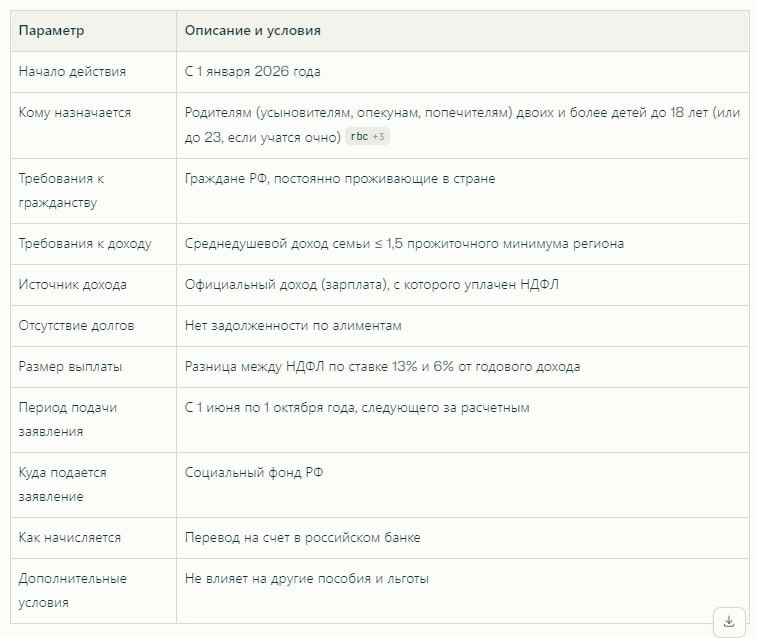
Task: Click the +3 additional sources indicator
Action: [x=380, y=137]
